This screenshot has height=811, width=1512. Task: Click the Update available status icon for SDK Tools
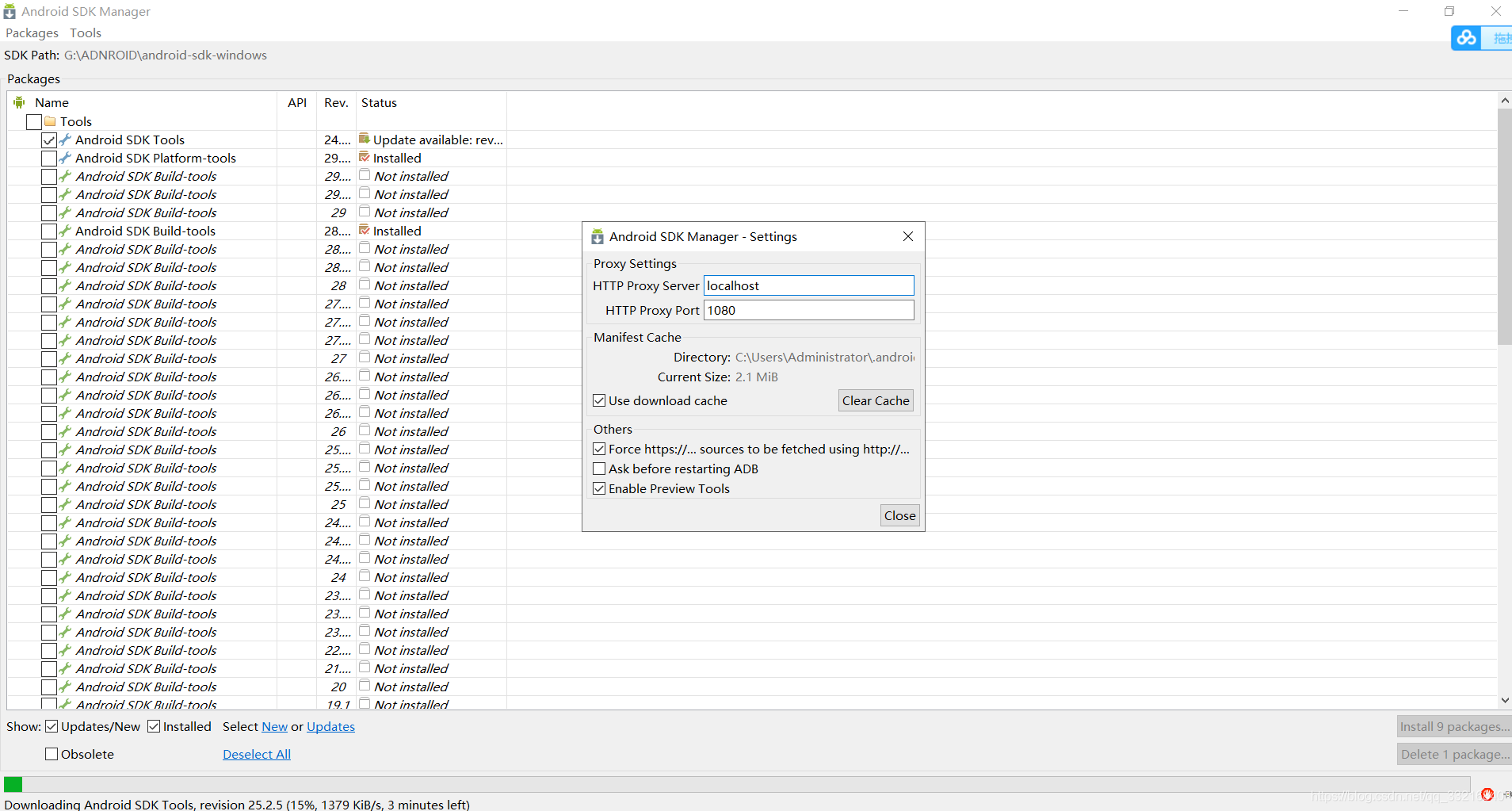click(x=365, y=139)
